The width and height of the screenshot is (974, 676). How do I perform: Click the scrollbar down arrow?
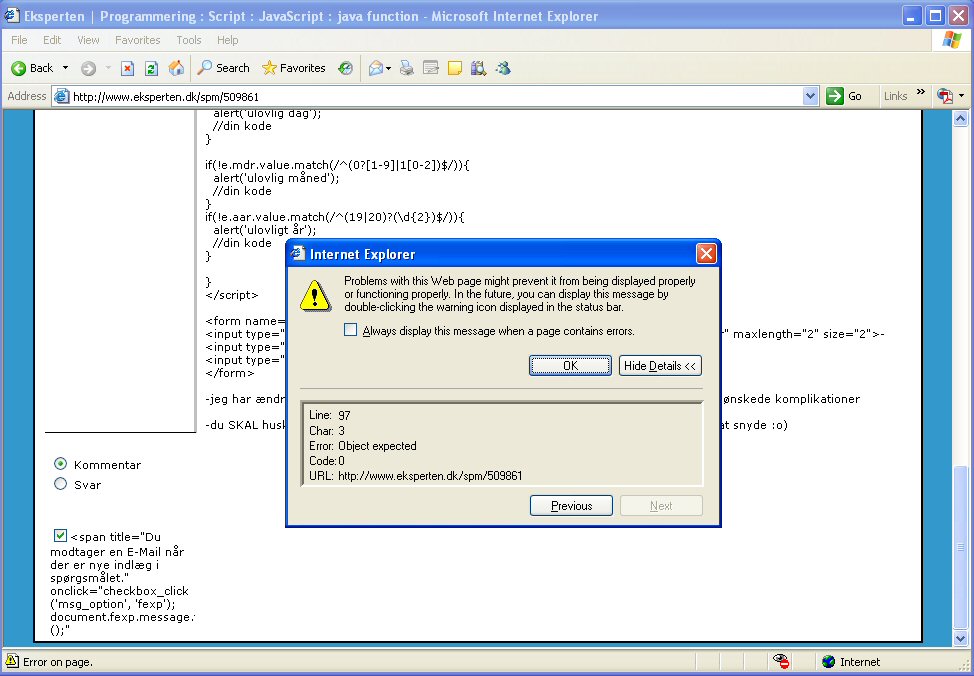(960, 637)
